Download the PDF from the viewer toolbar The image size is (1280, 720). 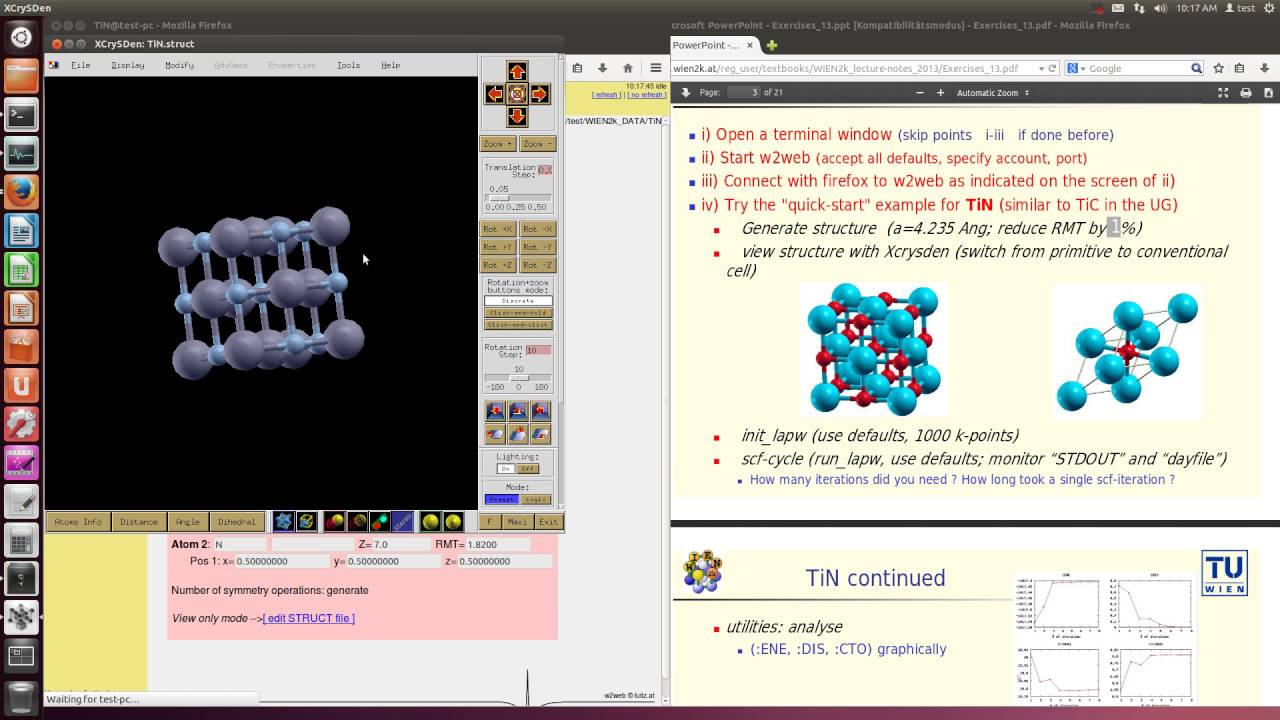coord(1268,93)
